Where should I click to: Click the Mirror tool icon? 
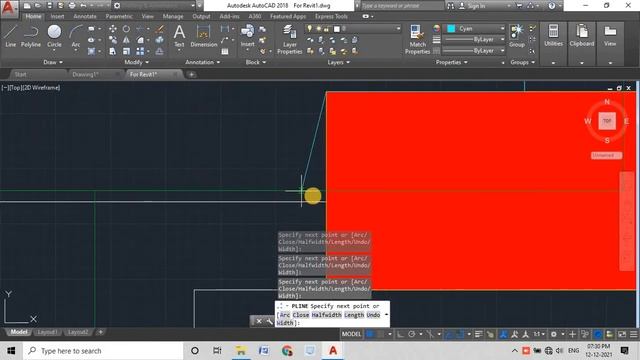127,40
